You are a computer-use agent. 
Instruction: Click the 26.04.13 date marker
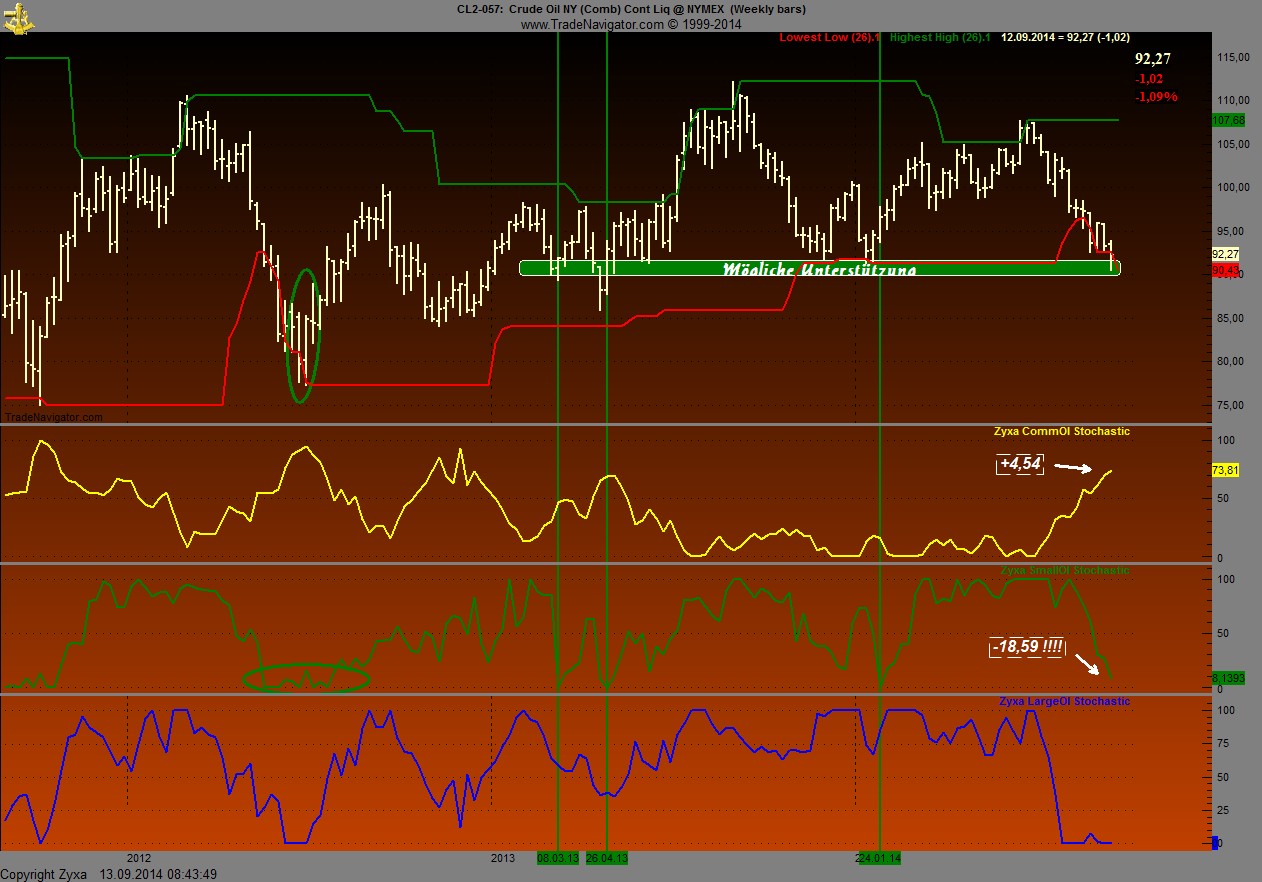[x=607, y=858]
